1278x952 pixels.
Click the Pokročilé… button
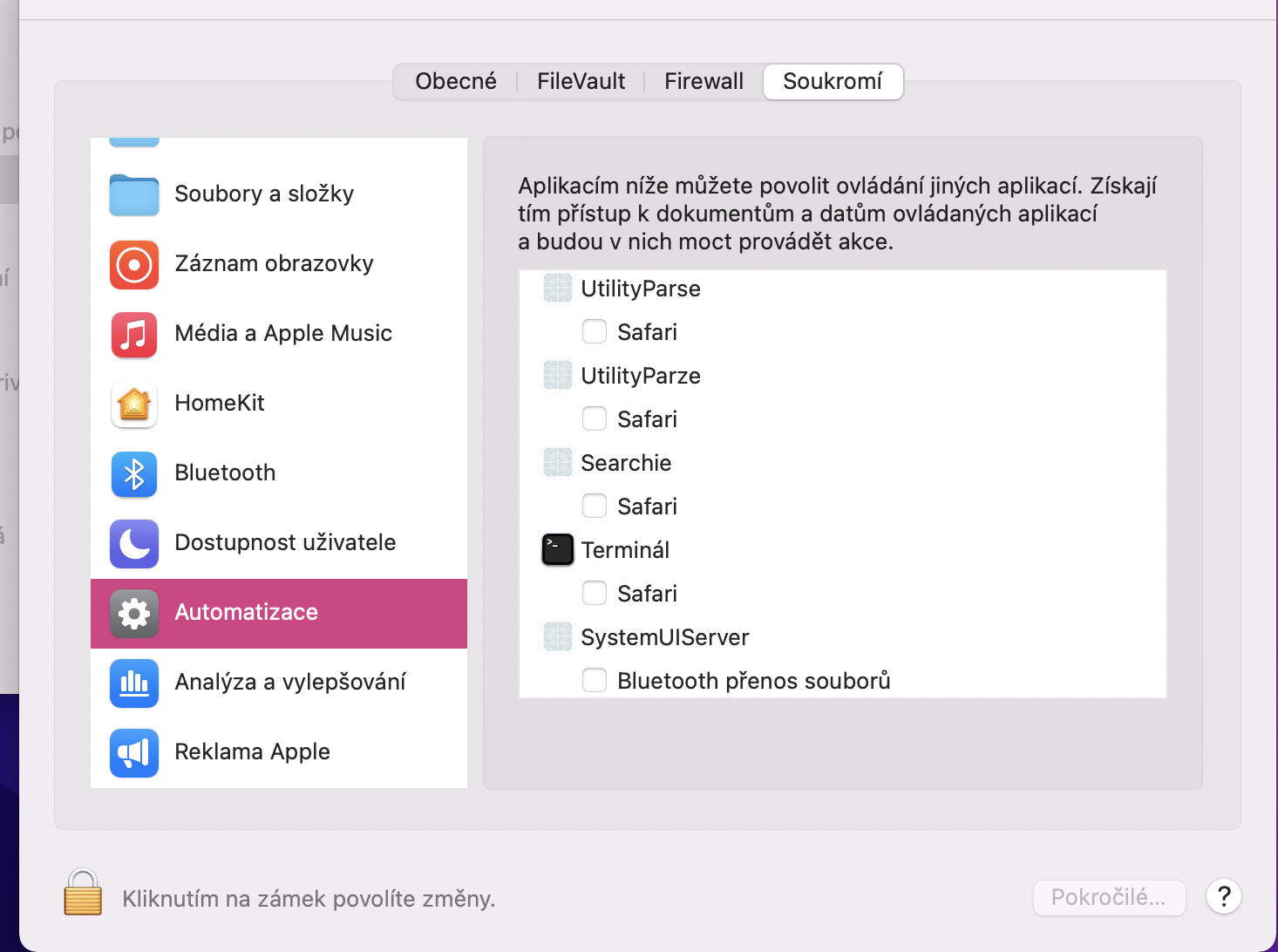1109,897
